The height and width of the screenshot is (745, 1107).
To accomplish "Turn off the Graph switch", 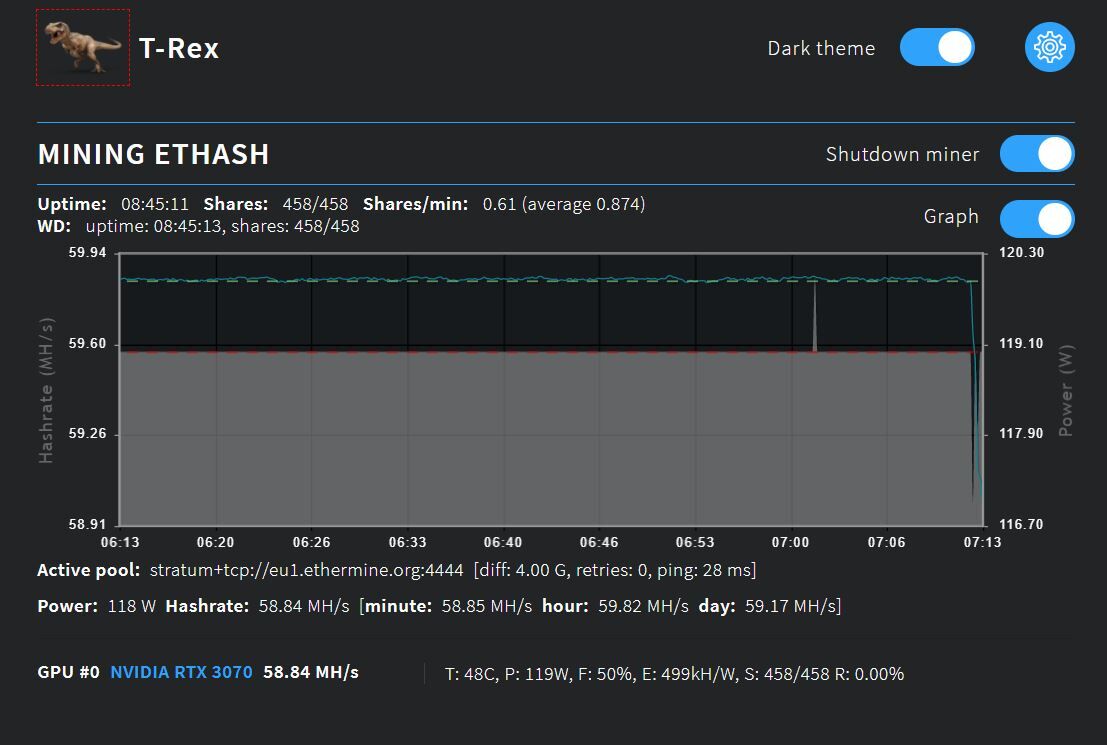I will (x=1037, y=218).
